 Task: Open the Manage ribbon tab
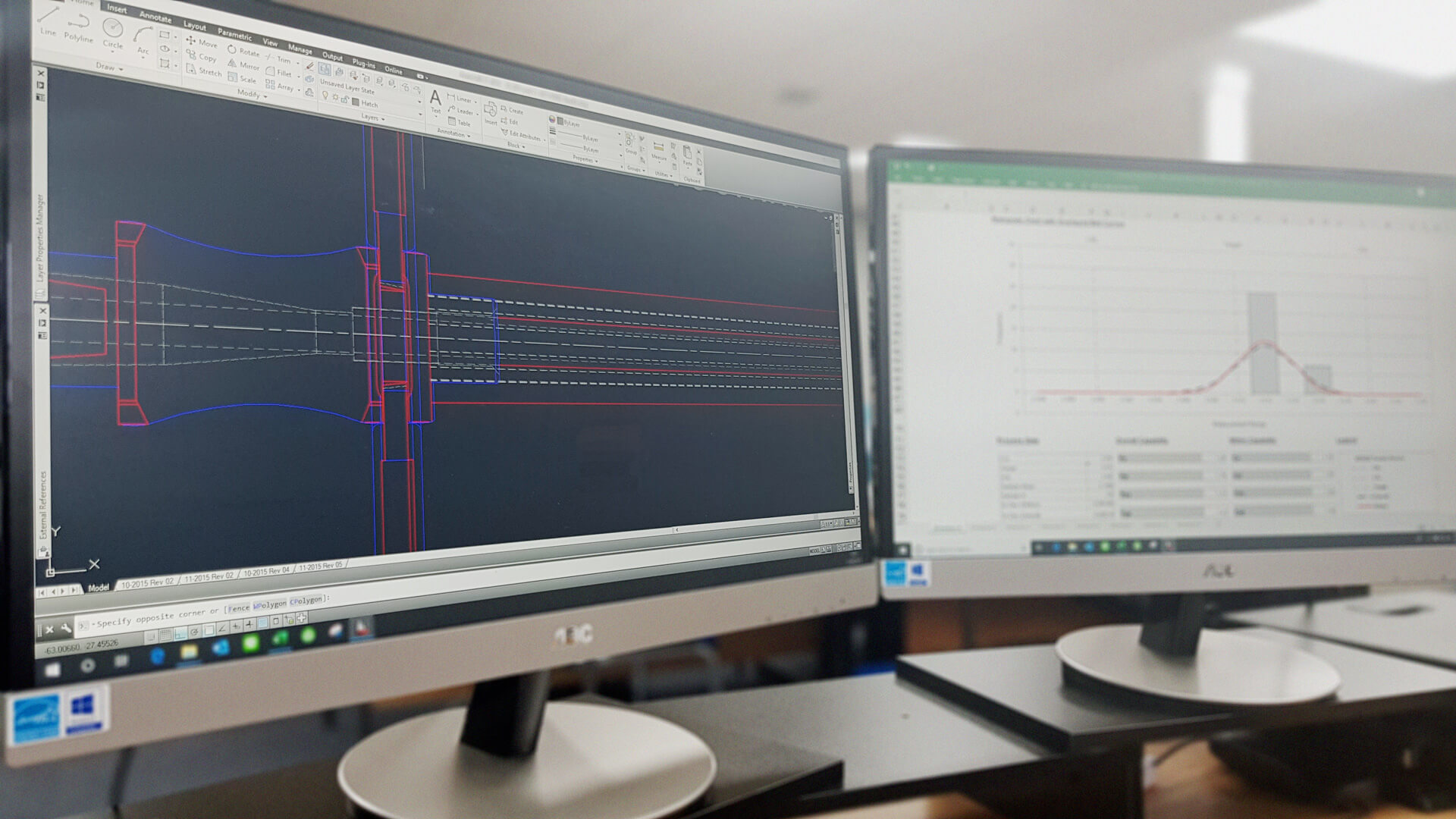300,49
